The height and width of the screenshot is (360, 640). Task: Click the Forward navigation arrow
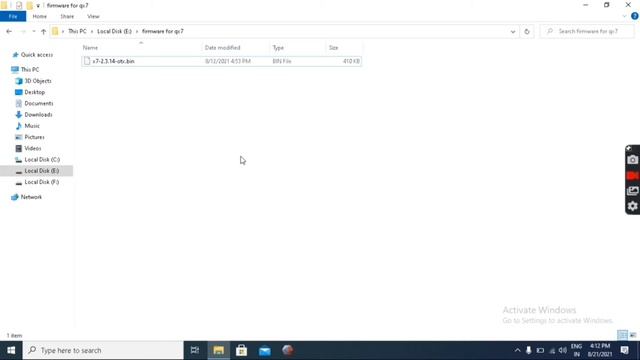23,31
